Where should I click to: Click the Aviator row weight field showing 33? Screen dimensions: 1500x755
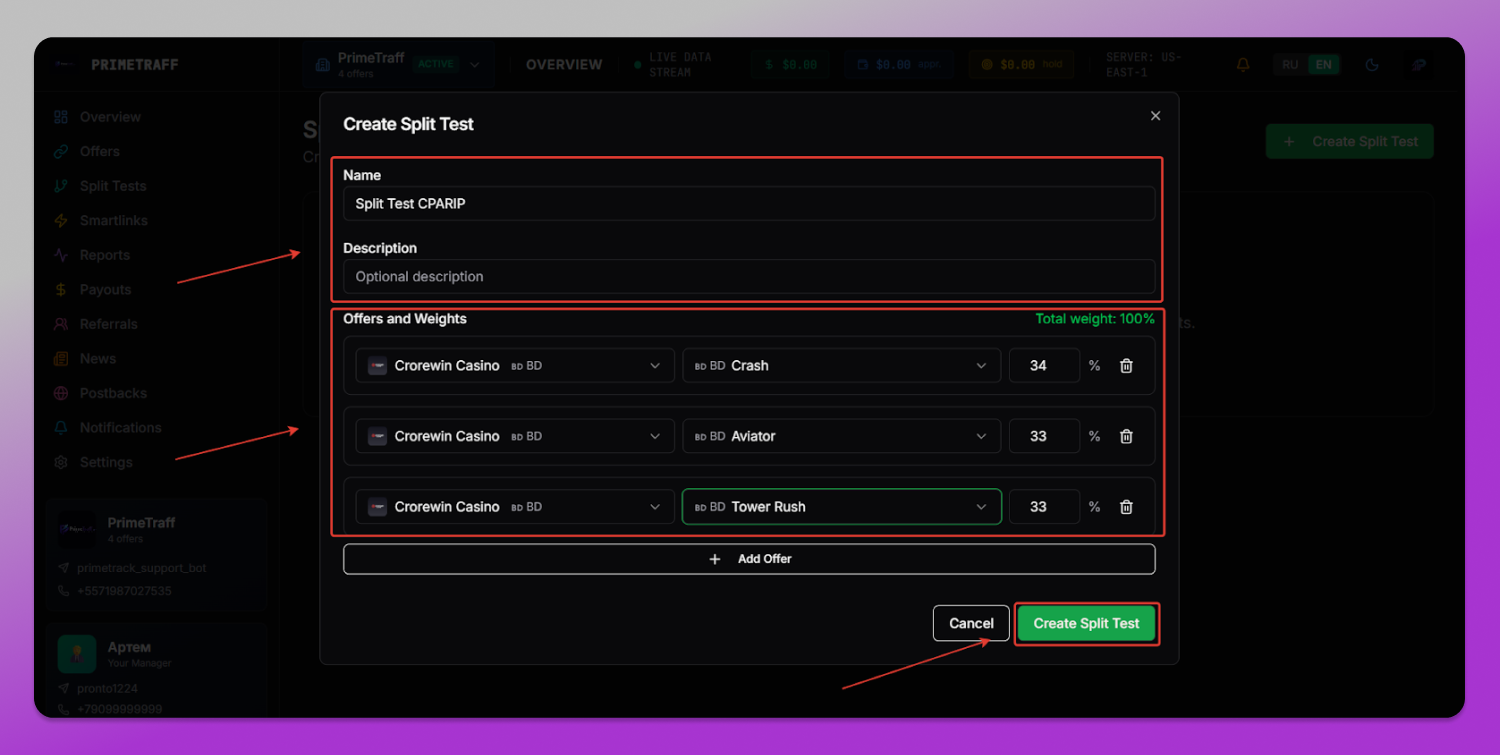[x=1044, y=437]
